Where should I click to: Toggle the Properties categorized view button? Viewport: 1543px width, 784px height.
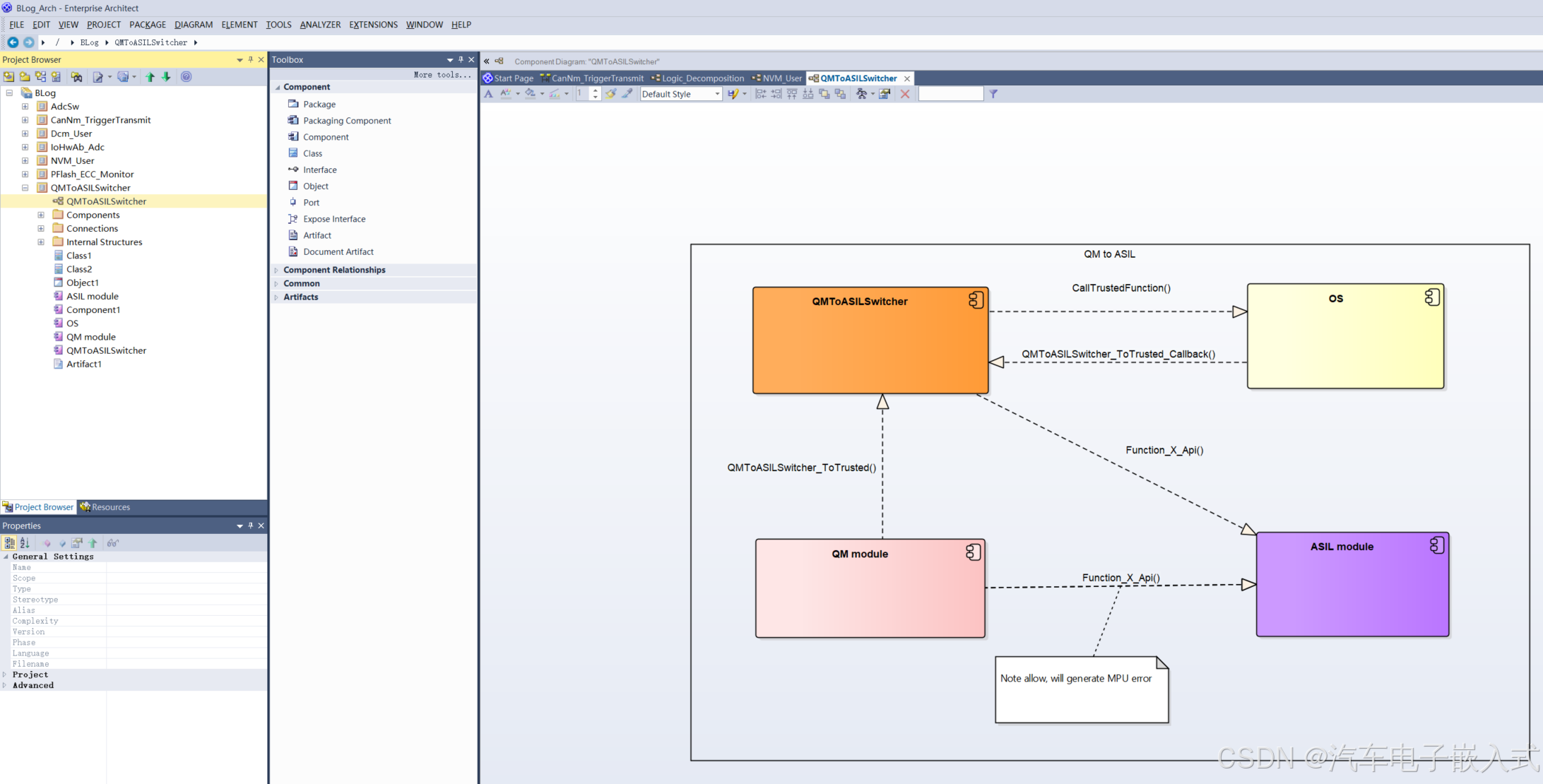(9, 543)
